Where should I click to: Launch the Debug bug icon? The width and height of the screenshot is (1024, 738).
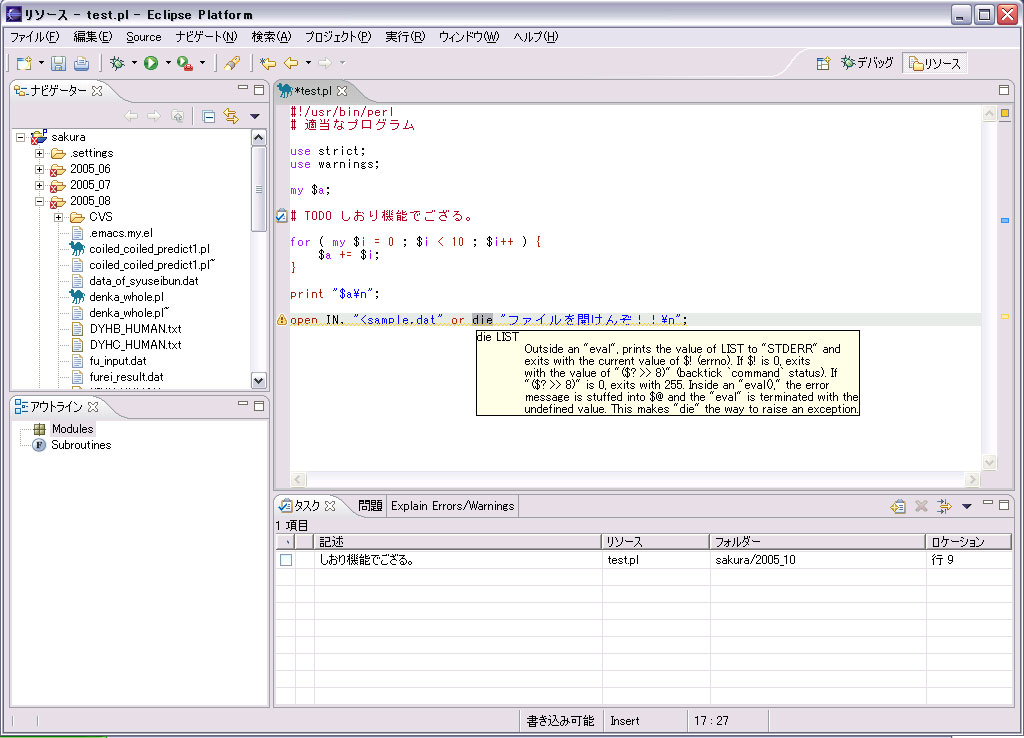tap(117, 63)
